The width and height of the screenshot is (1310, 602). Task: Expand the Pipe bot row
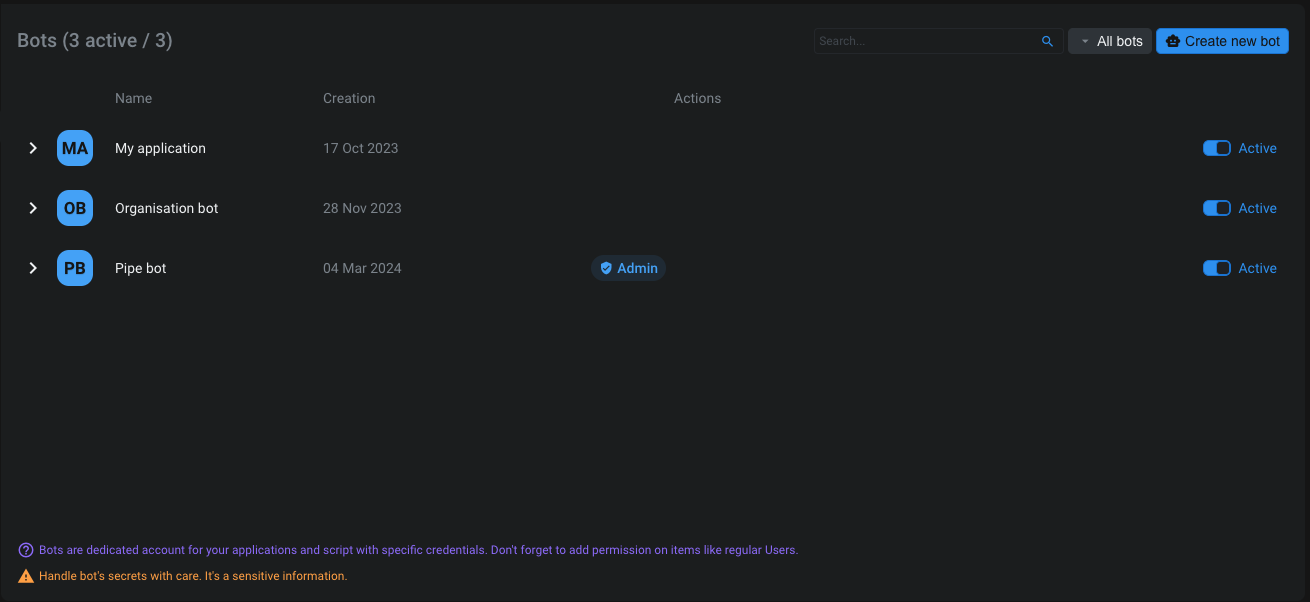33,268
